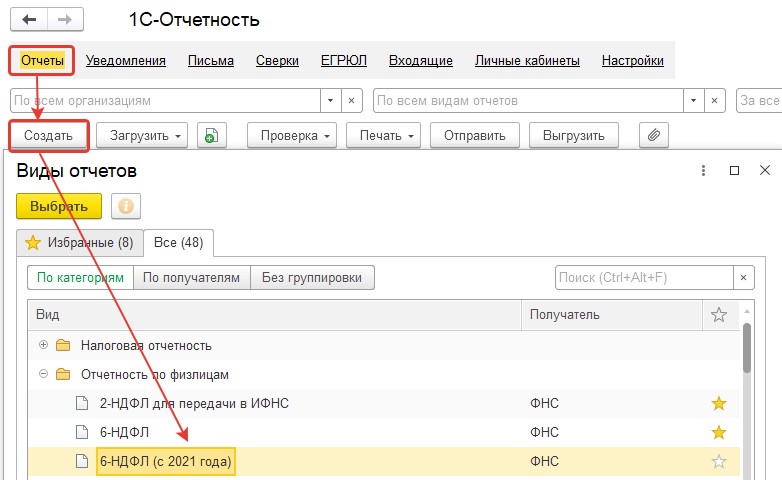Expand the report types filter dropdown
Screen dimensions: 782x480
(693, 101)
